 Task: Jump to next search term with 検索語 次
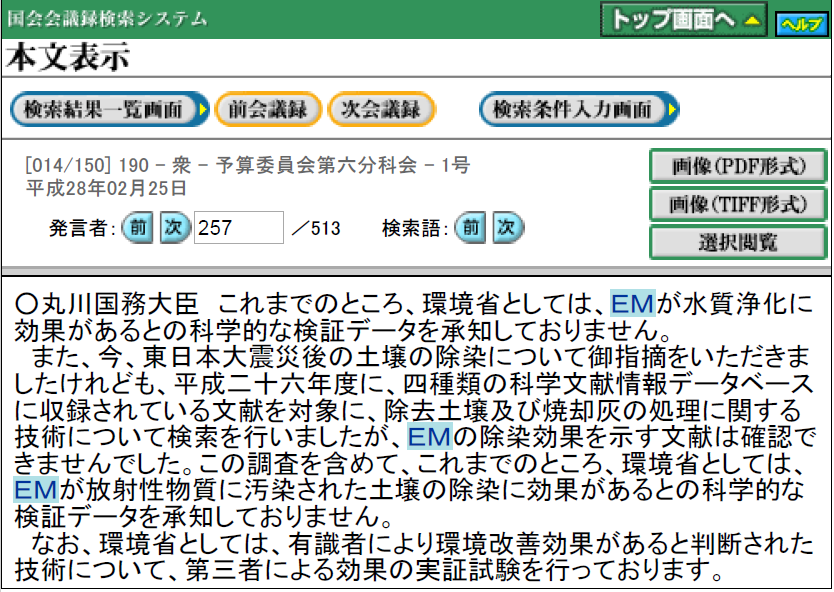[x=507, y=228]
